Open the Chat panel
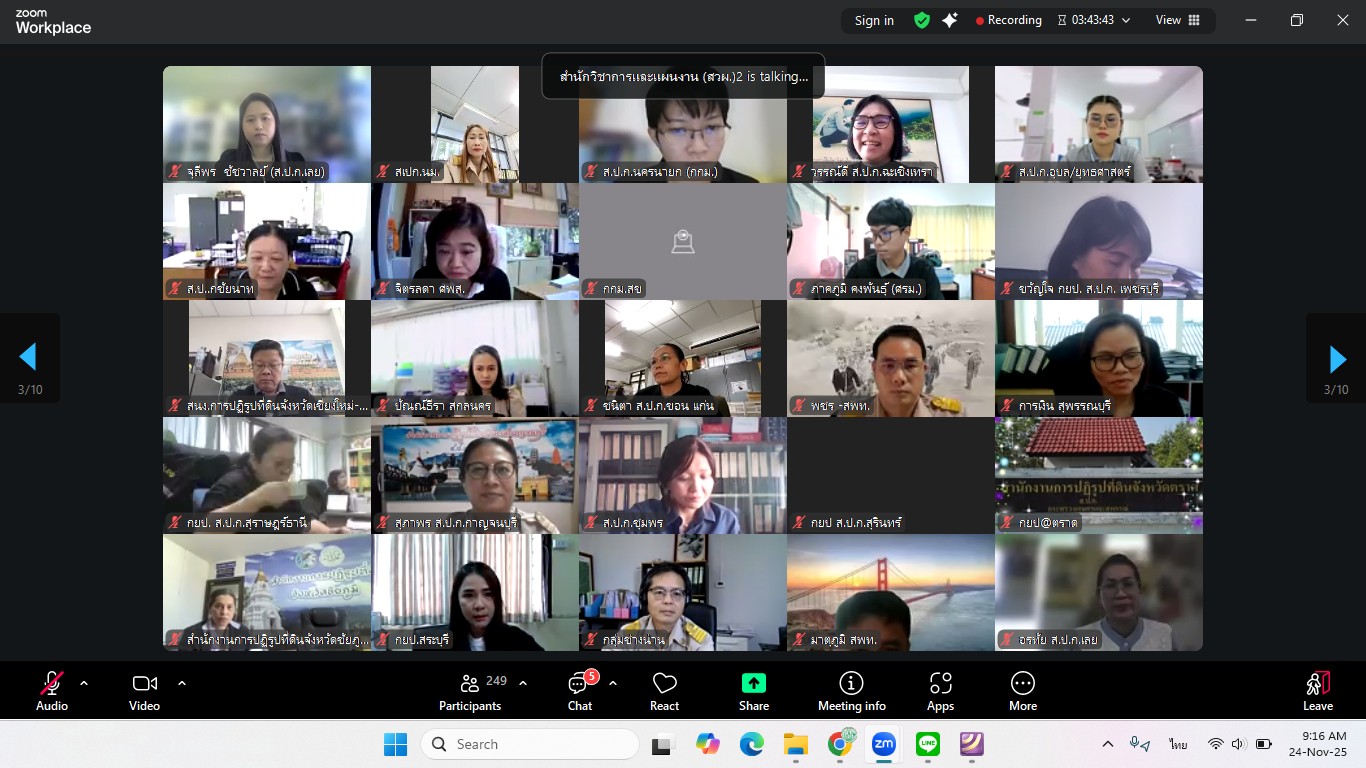This screenshot has width=1366, height=768. pos(580,692)
